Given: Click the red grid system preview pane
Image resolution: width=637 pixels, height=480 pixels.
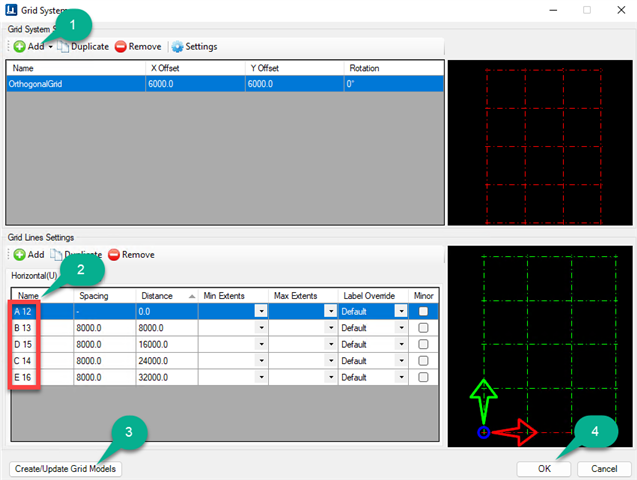Looking at the screenshot, I should point(540,143).
